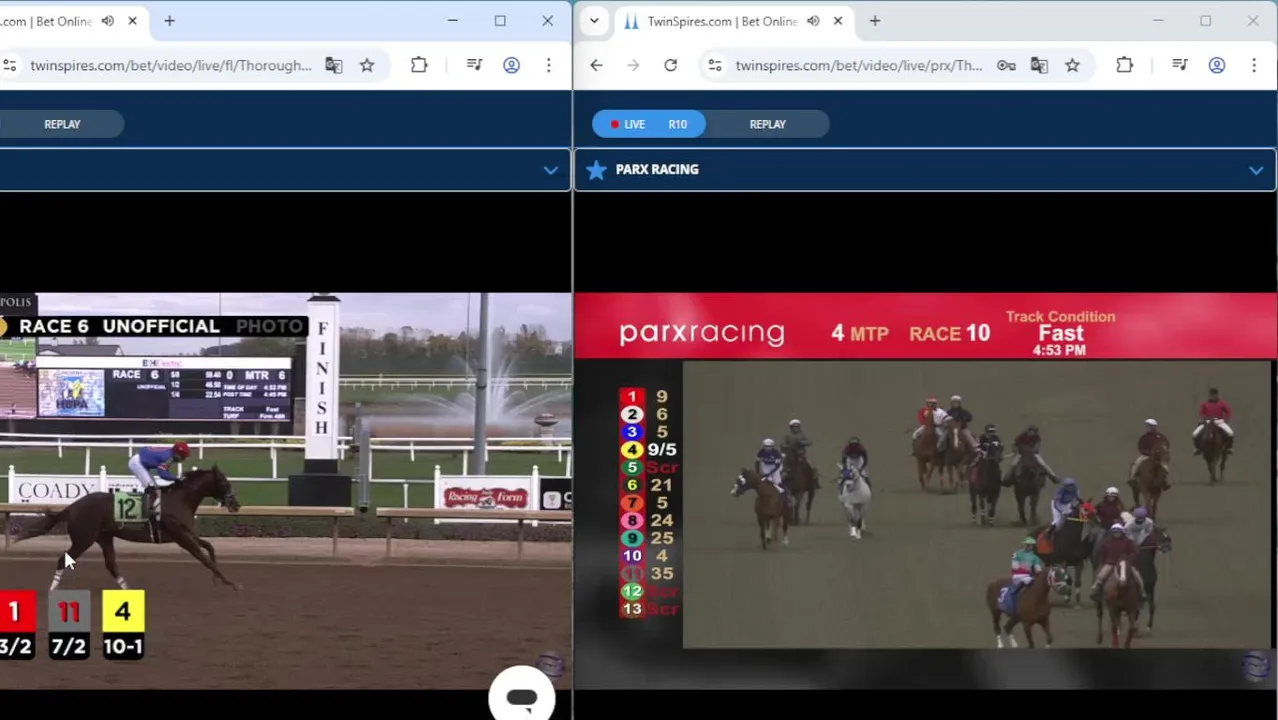Click RACE 6 UNOFFICIAL banner text

(119, 326)
